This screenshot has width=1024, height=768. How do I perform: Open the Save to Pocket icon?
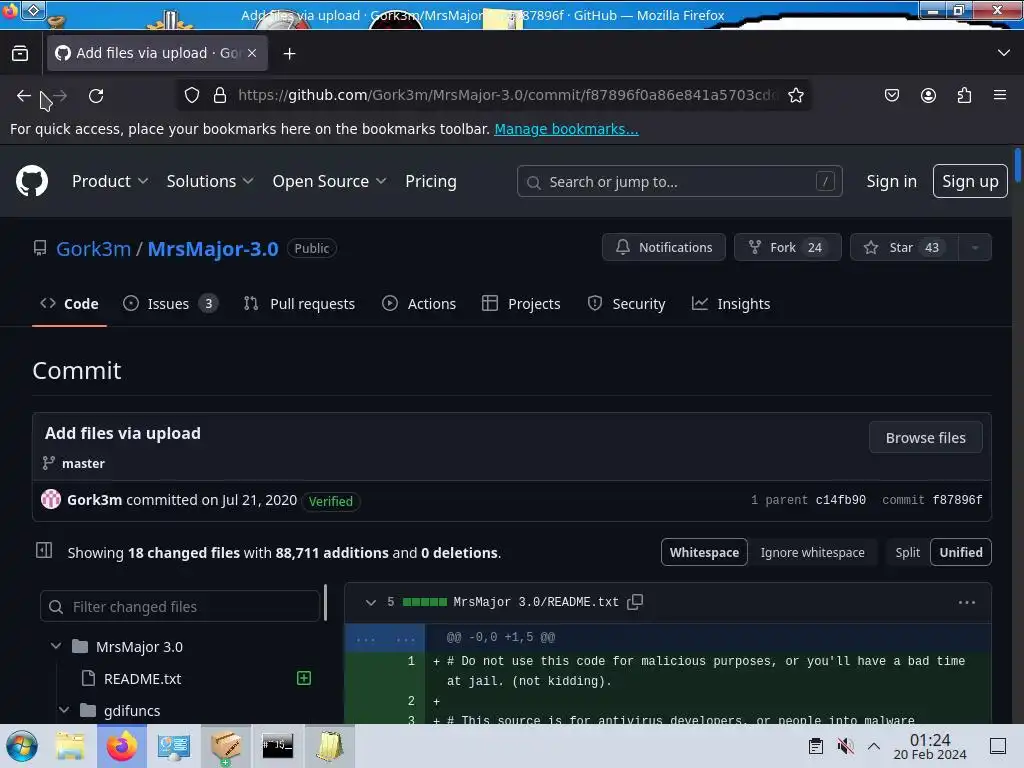coord(891,95)
